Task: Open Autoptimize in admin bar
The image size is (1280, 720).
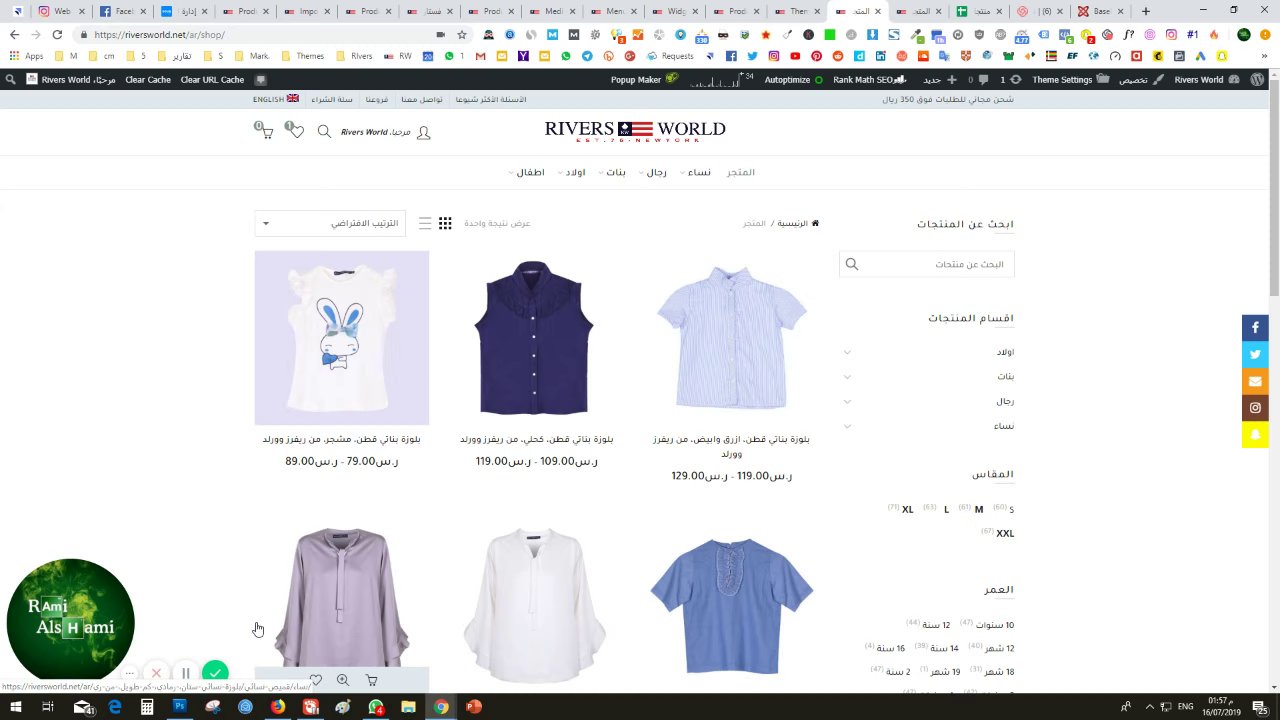Action: 794,79
